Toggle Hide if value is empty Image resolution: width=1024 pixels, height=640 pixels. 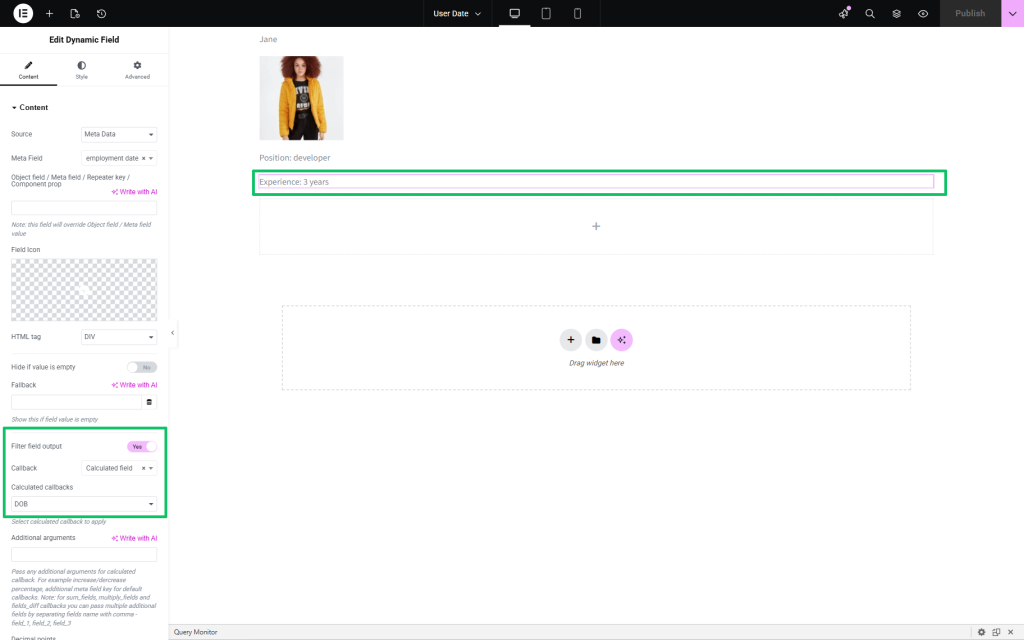pos(142,367)
